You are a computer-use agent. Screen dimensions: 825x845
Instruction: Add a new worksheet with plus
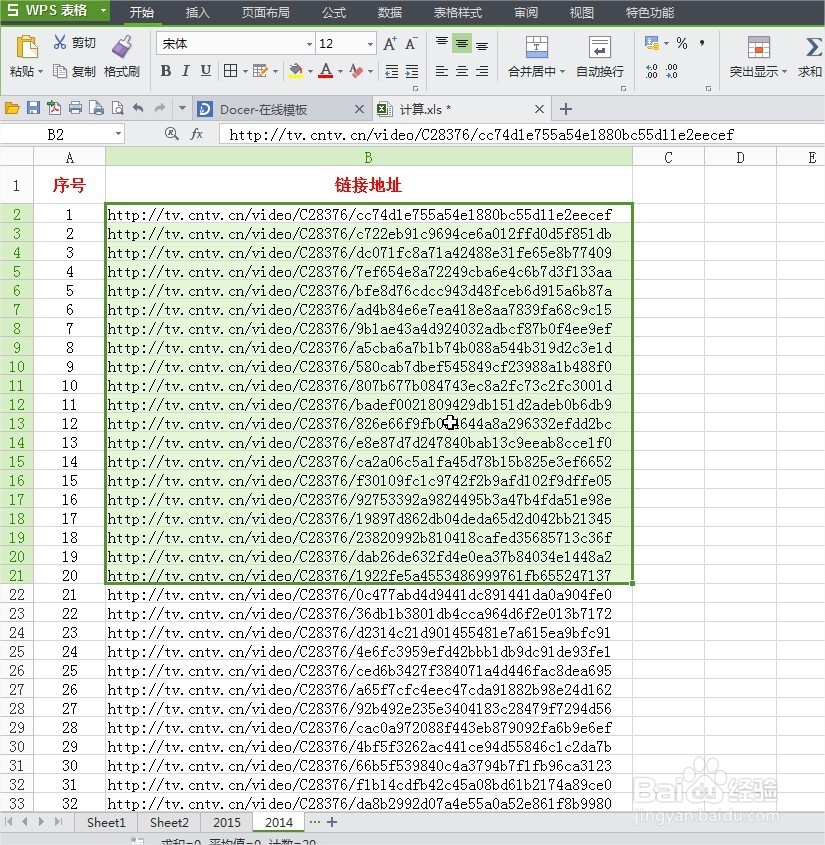click(x=332, y=822)
